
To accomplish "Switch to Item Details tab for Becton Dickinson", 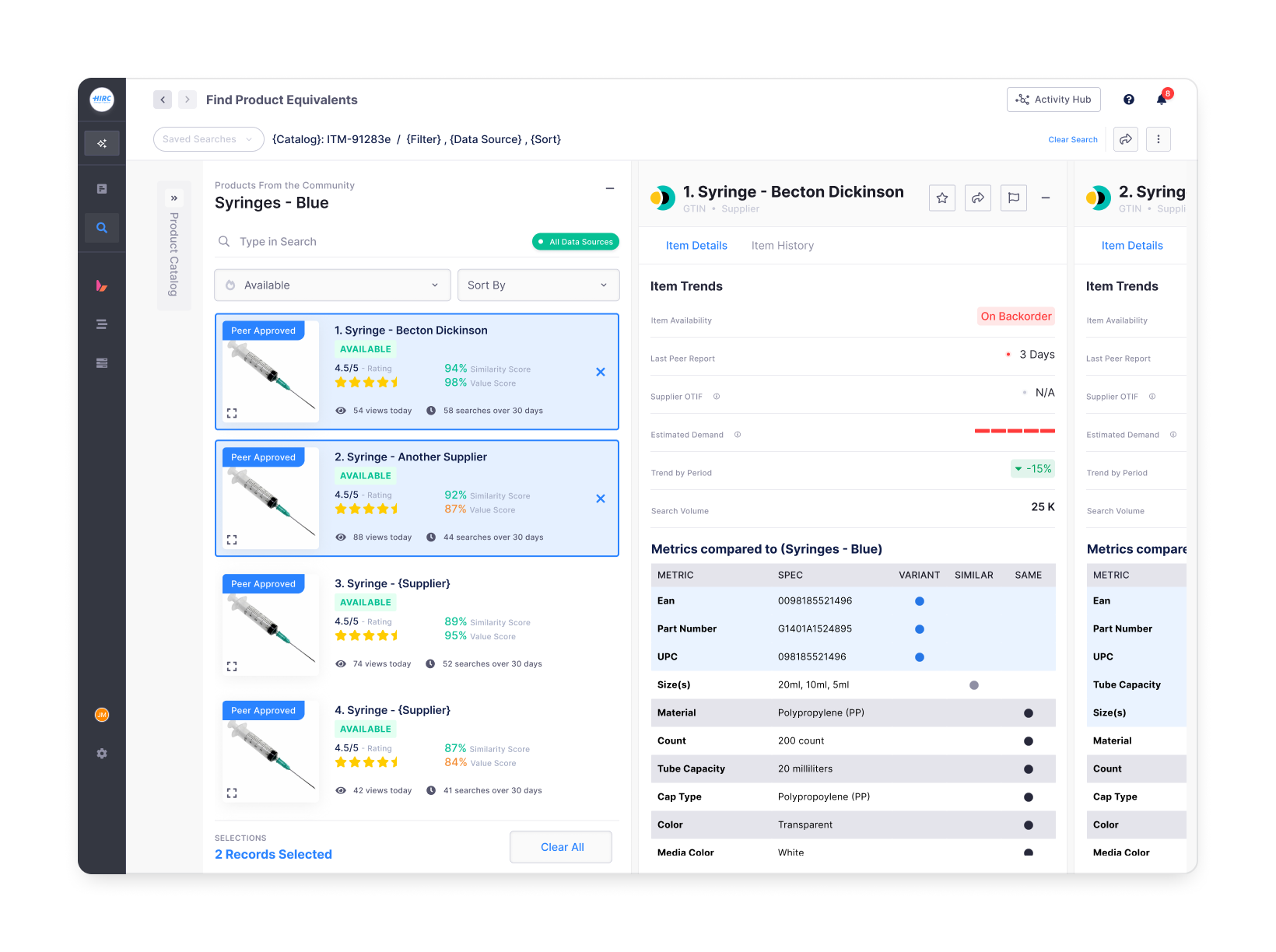I will [696, 246].
